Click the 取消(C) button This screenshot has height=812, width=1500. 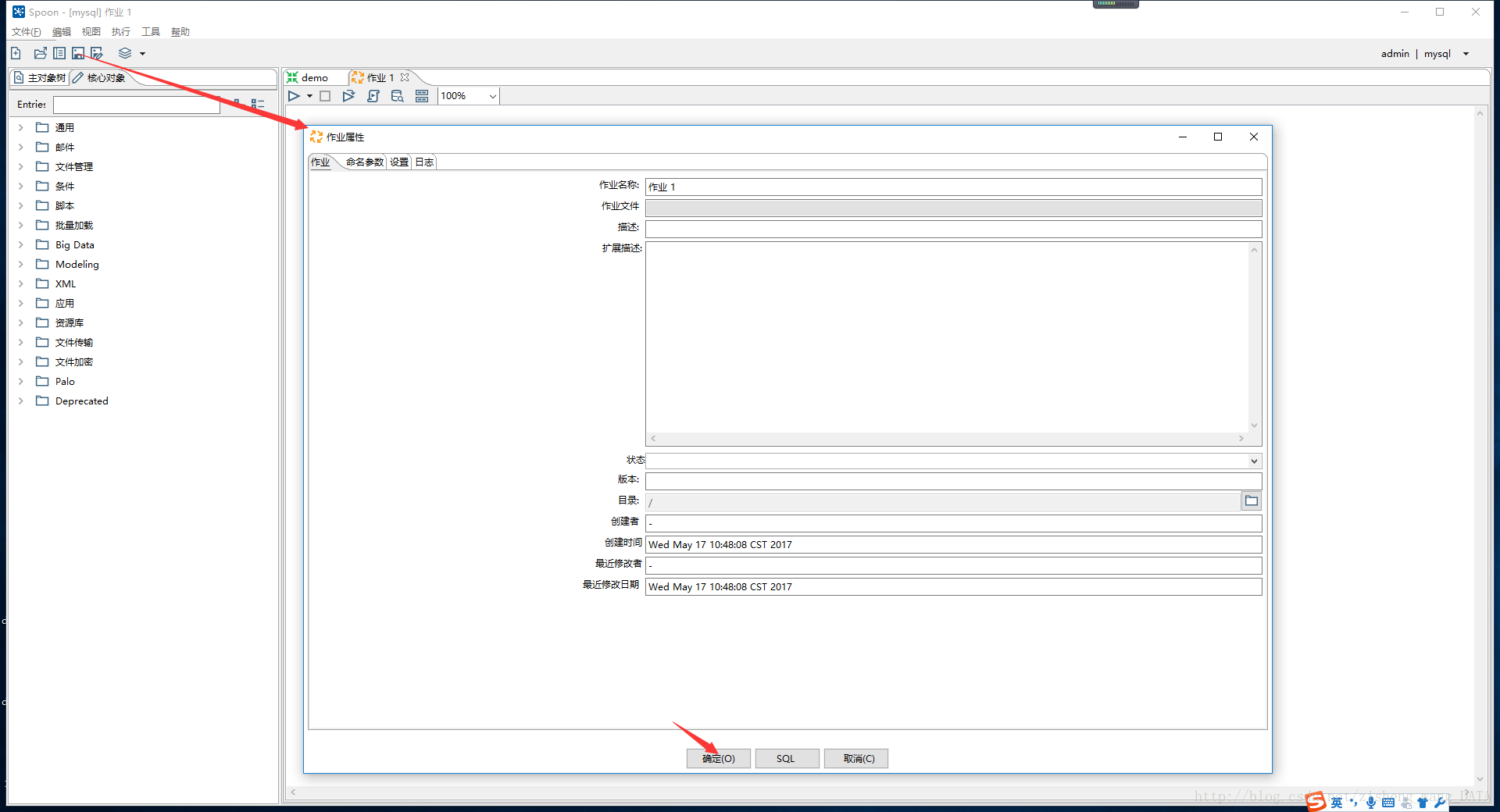(x=856, y=759)
